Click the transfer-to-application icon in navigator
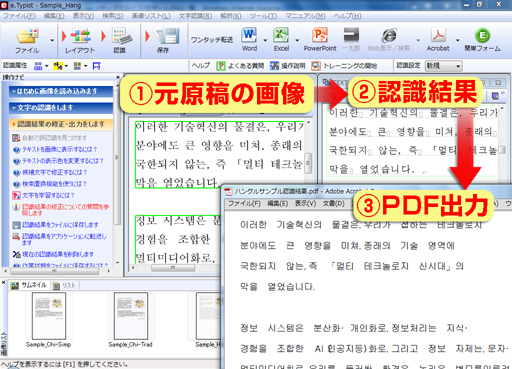The width and height of the screenshot is (512, 369). (16, 237)
